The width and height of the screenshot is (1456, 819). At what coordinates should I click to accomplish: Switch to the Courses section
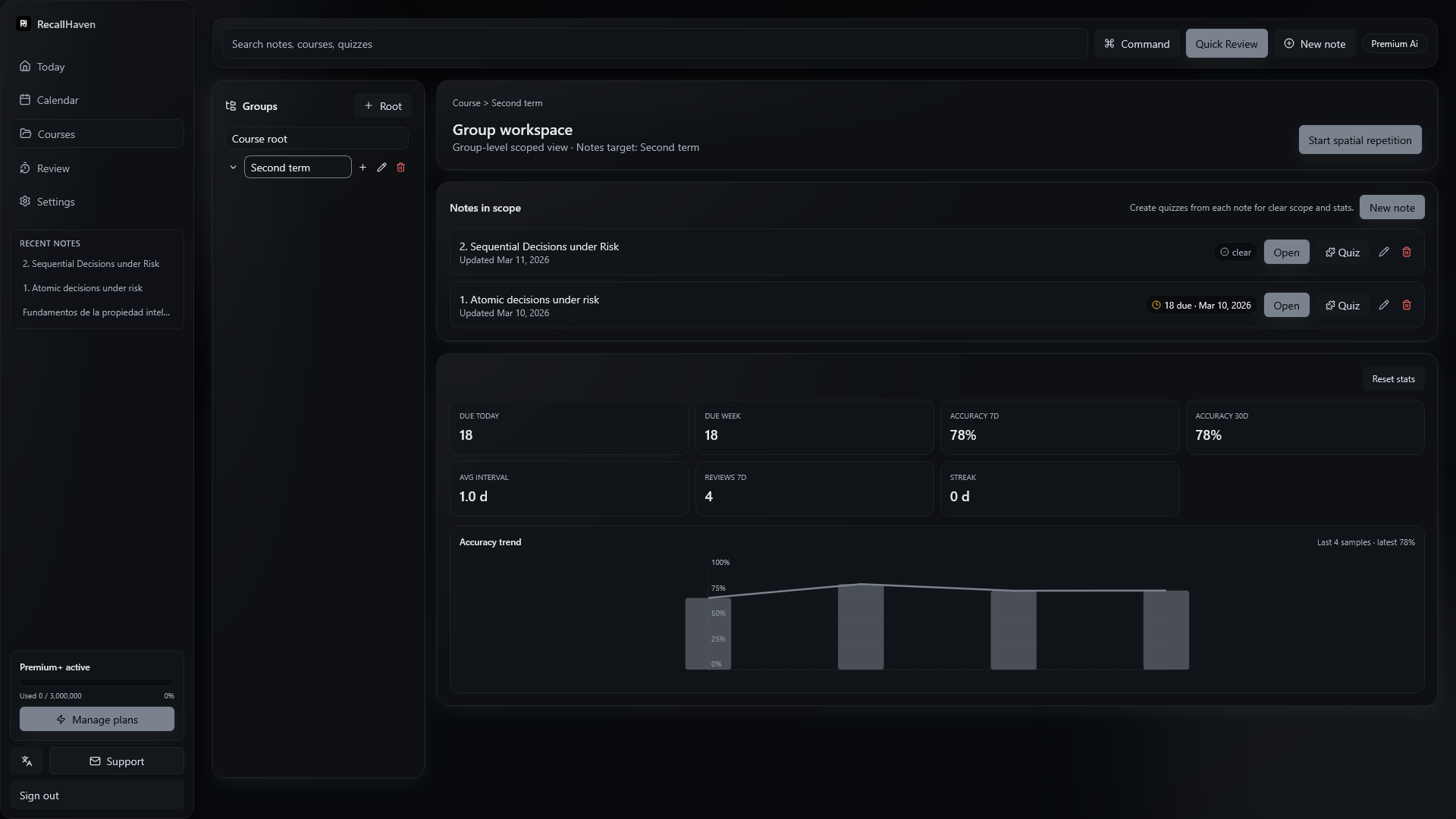click(x=55, y=133)
